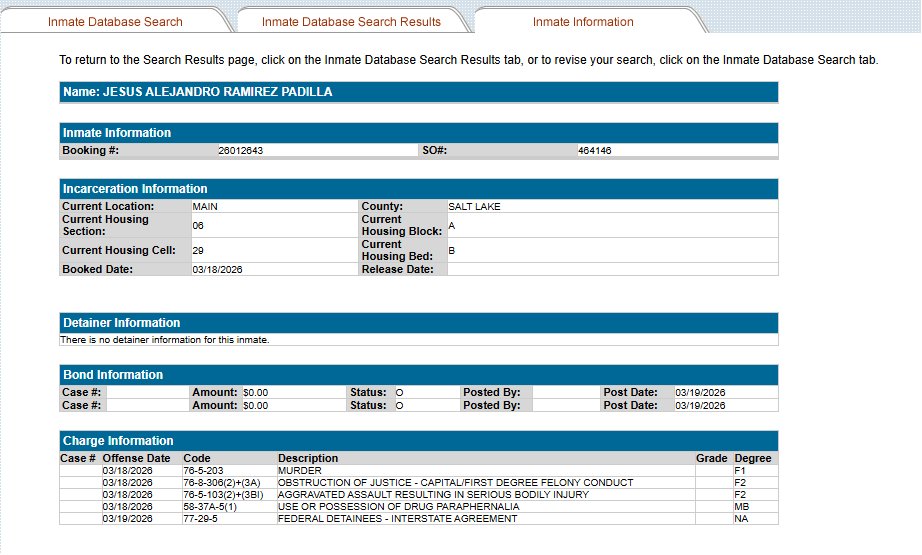Click charge code 76-5-103(2)+(3BI)

(223, 494)
